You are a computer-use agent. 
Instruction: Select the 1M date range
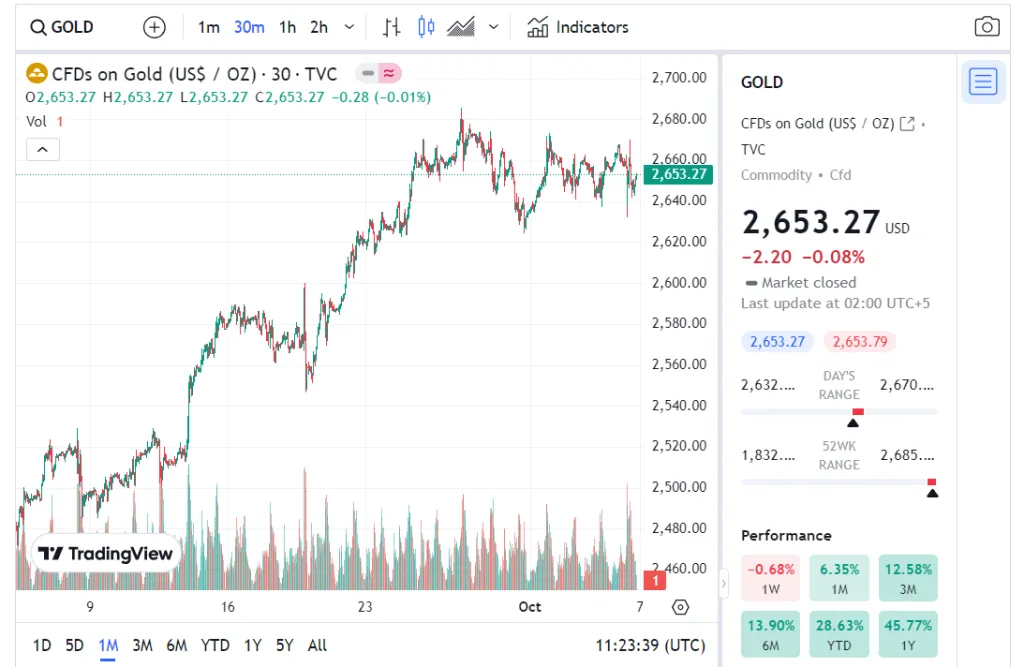108,645
